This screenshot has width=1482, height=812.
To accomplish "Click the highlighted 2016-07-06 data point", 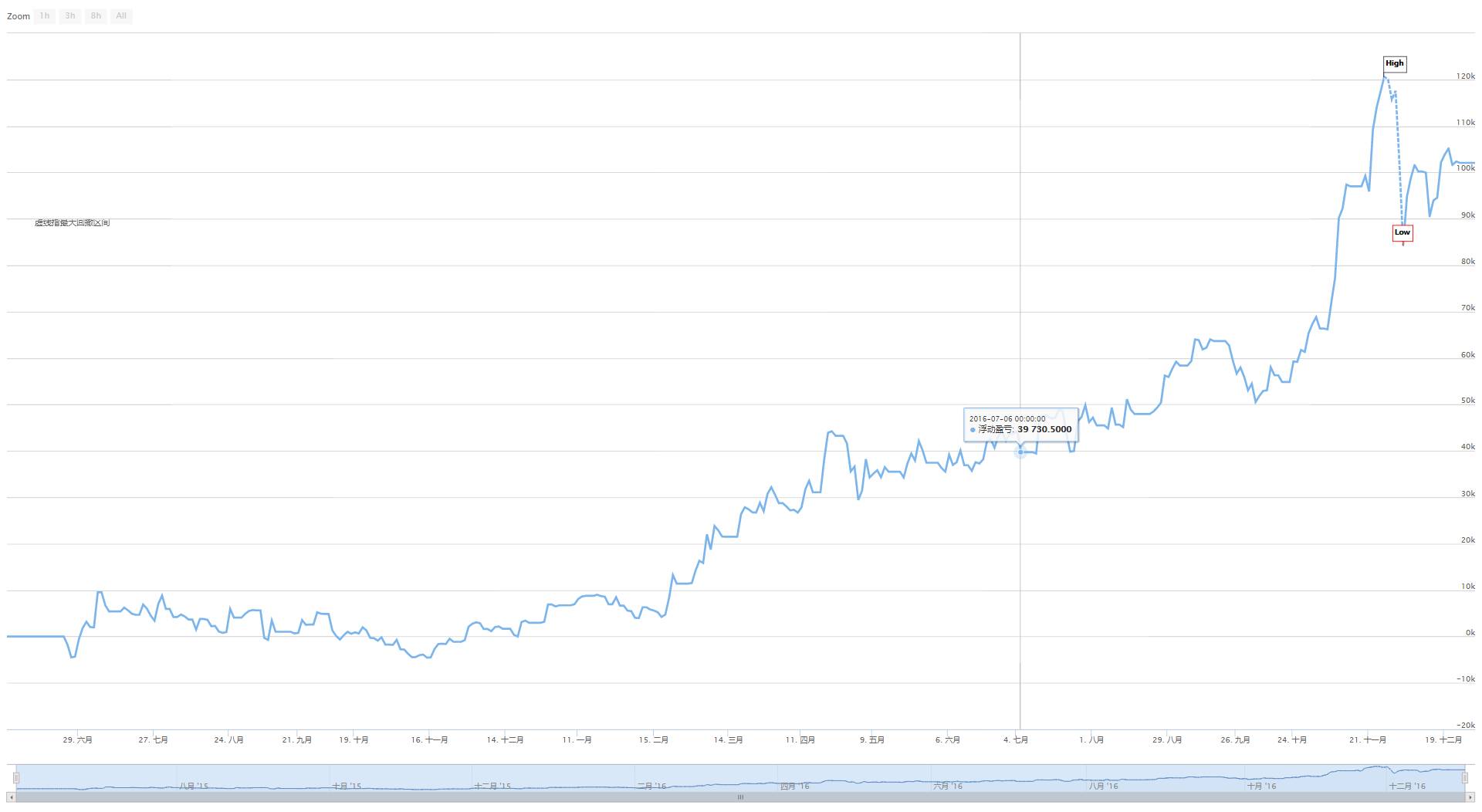I will click(1020, 452).
